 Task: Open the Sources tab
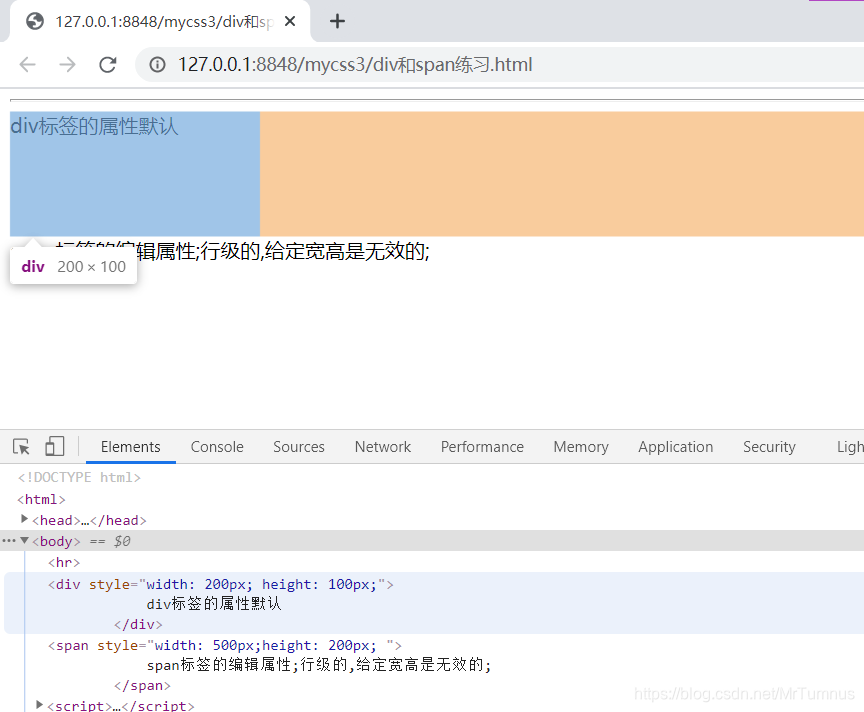[299, 447]
